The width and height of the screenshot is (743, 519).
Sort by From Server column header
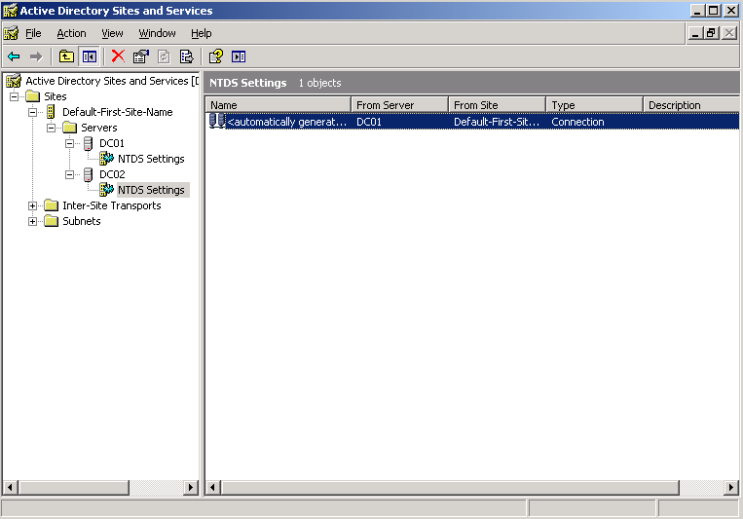point(399,105)
